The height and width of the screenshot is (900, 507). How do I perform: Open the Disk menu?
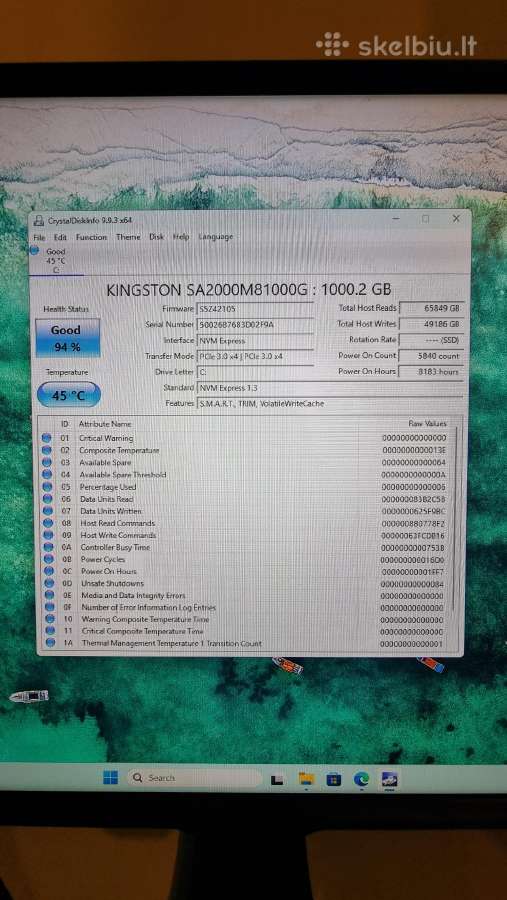157,236
